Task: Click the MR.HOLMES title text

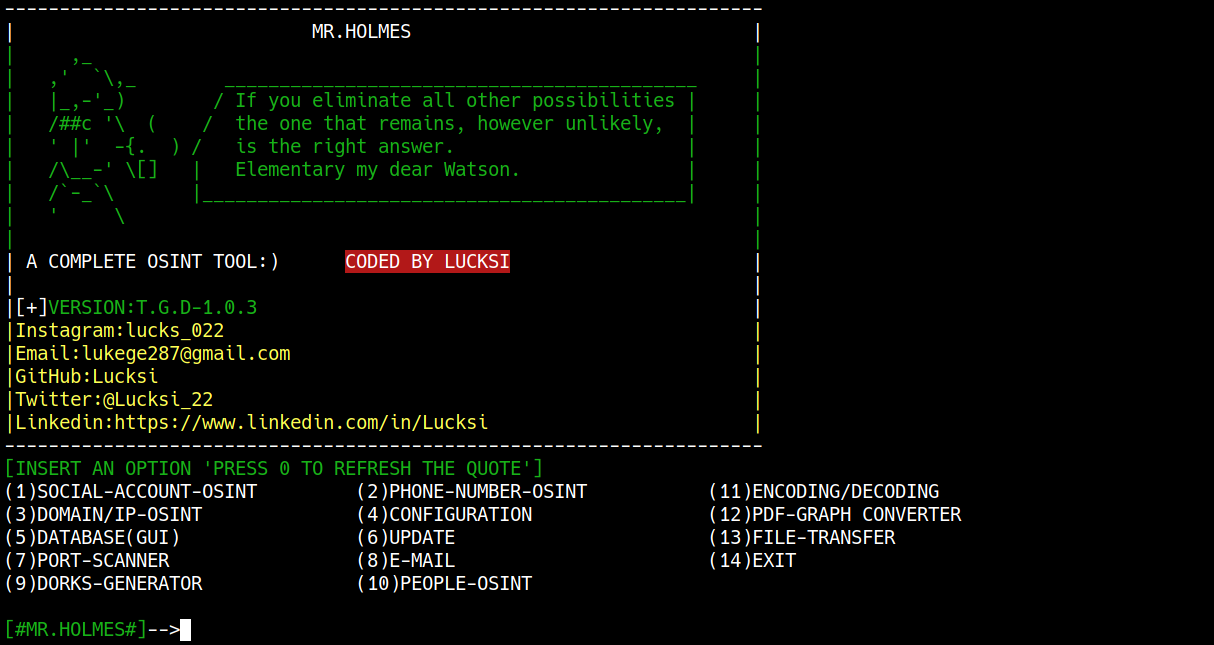Action: point(362,31)
